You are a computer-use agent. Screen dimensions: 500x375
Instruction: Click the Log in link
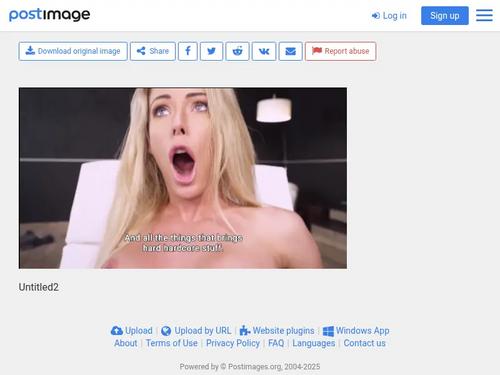tap(389, 16)
